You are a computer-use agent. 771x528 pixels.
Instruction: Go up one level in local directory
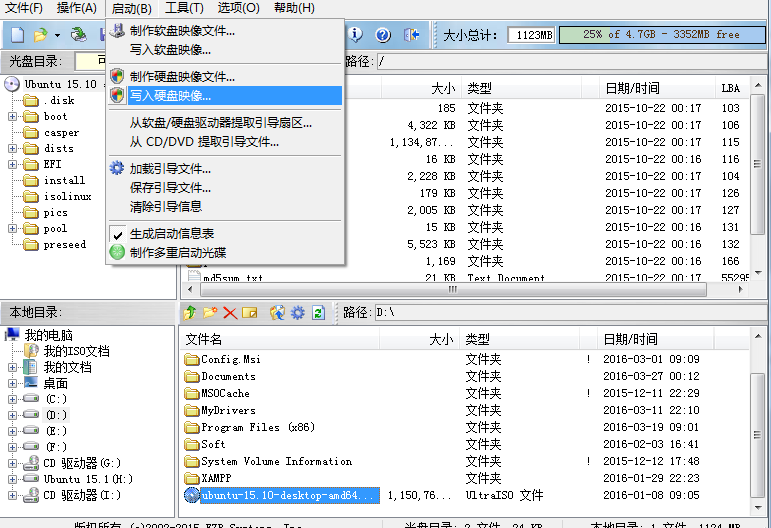(190, 313)
